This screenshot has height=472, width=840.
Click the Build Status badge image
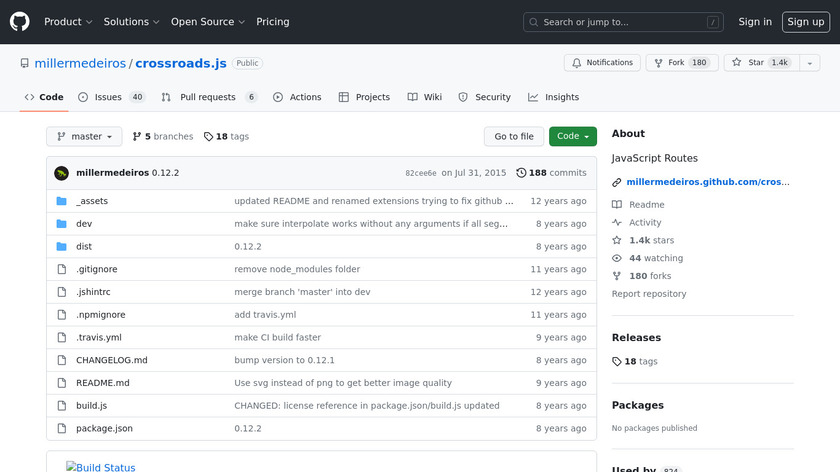(101, 467)
